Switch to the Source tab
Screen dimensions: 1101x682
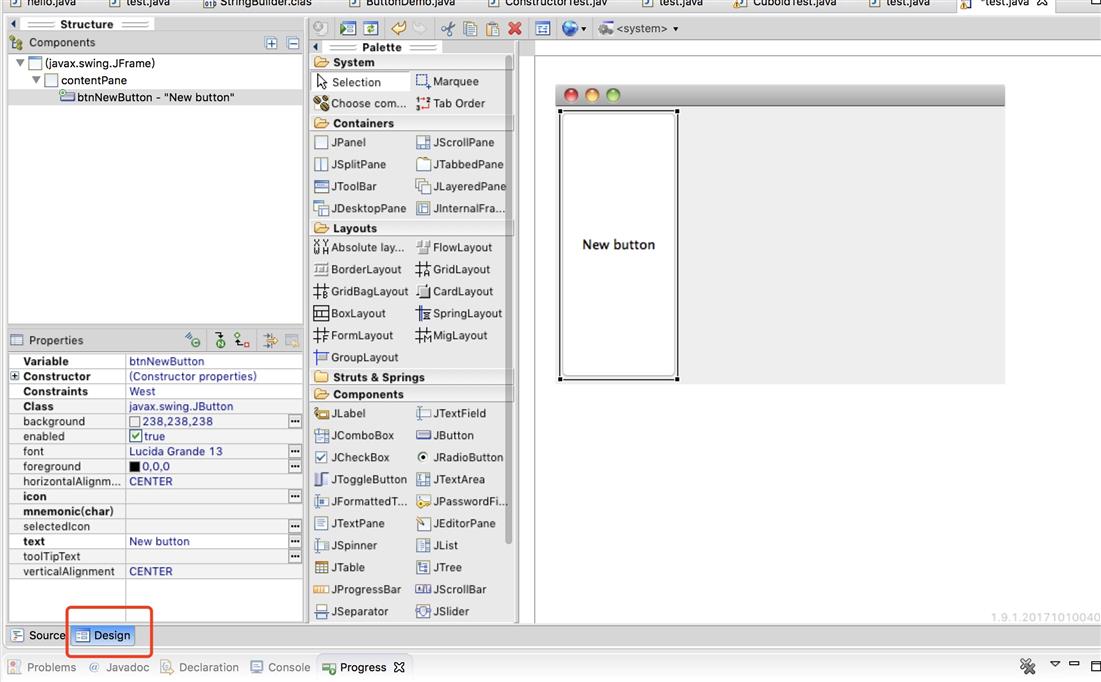click(38, 636)
